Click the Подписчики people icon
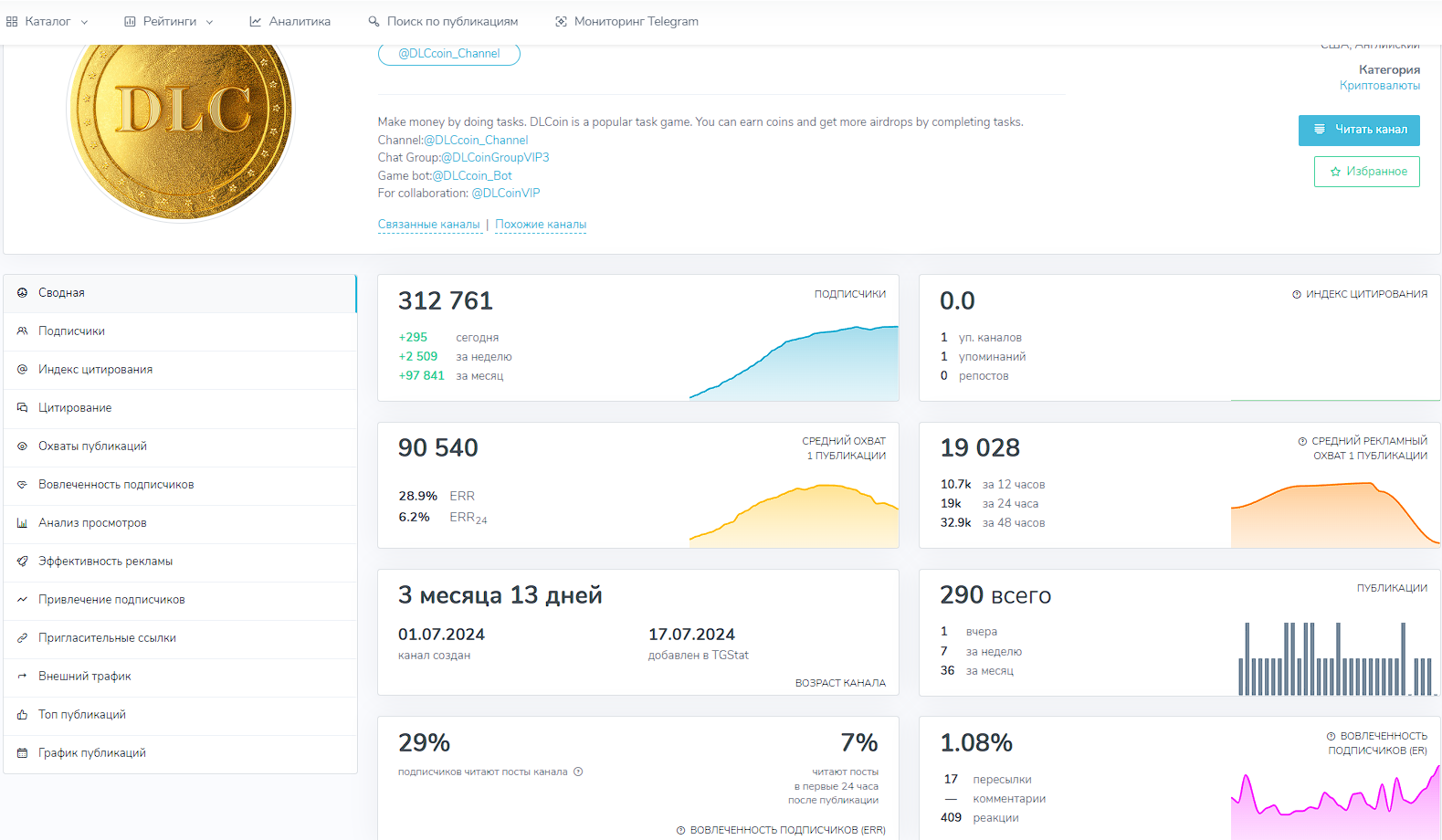Screen dimensions: 1442x840 pyautogui.click(x=22, y=331)
